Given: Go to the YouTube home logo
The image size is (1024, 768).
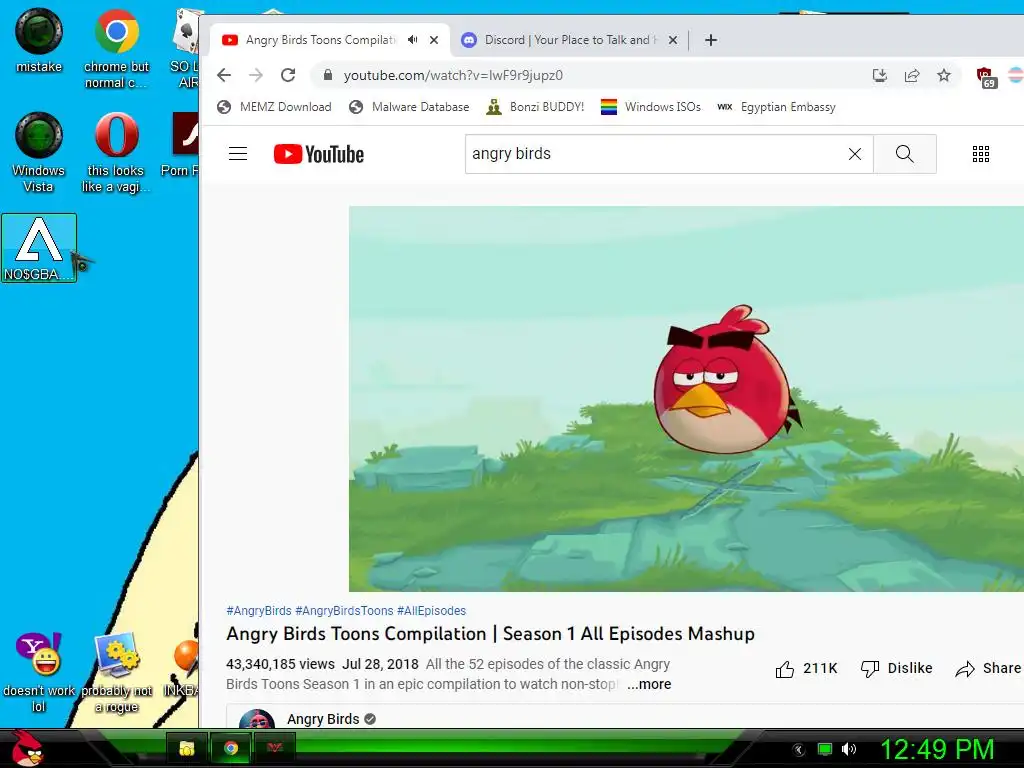Looking at the screenshot, I should (319, 154).
